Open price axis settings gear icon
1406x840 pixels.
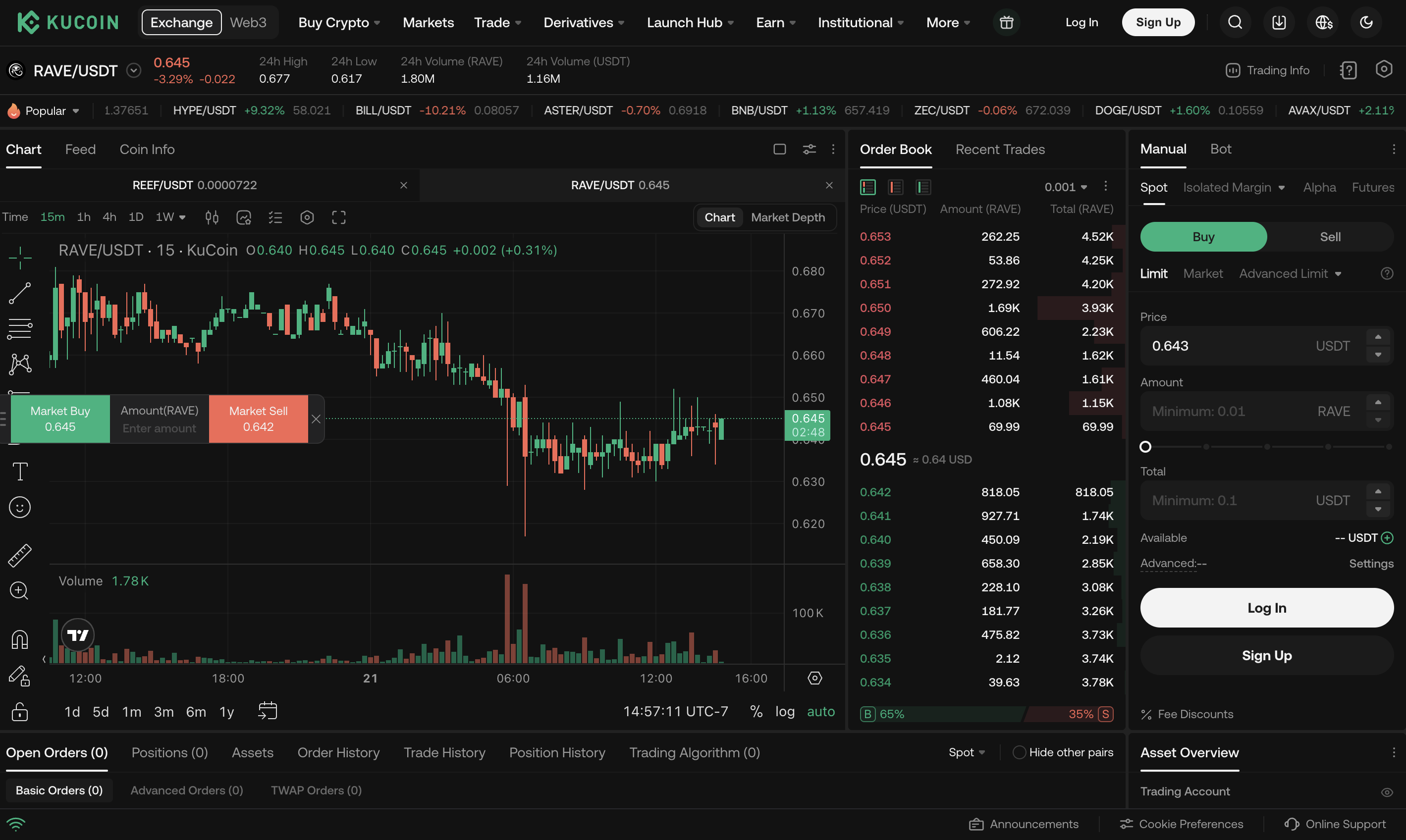(x=814, y=678)
